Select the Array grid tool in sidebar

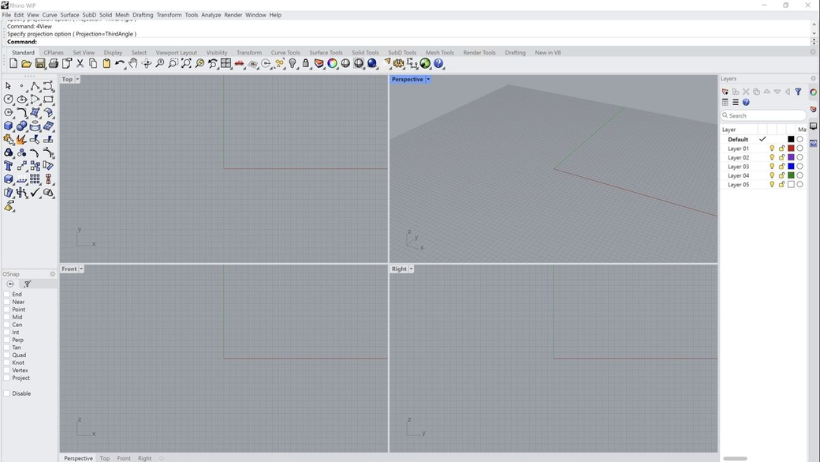(x=35, y=179)
